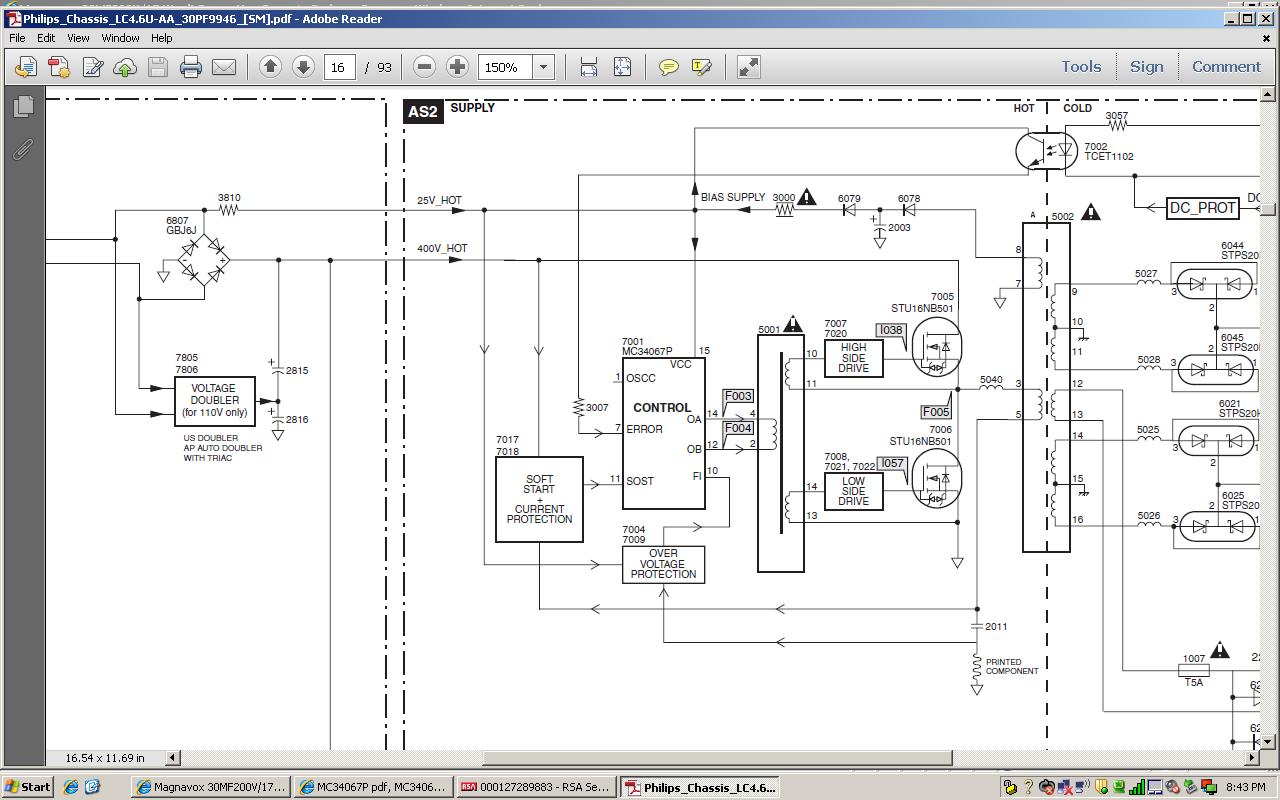Open the Page Thumbnails panel

[x=24, y=105]
